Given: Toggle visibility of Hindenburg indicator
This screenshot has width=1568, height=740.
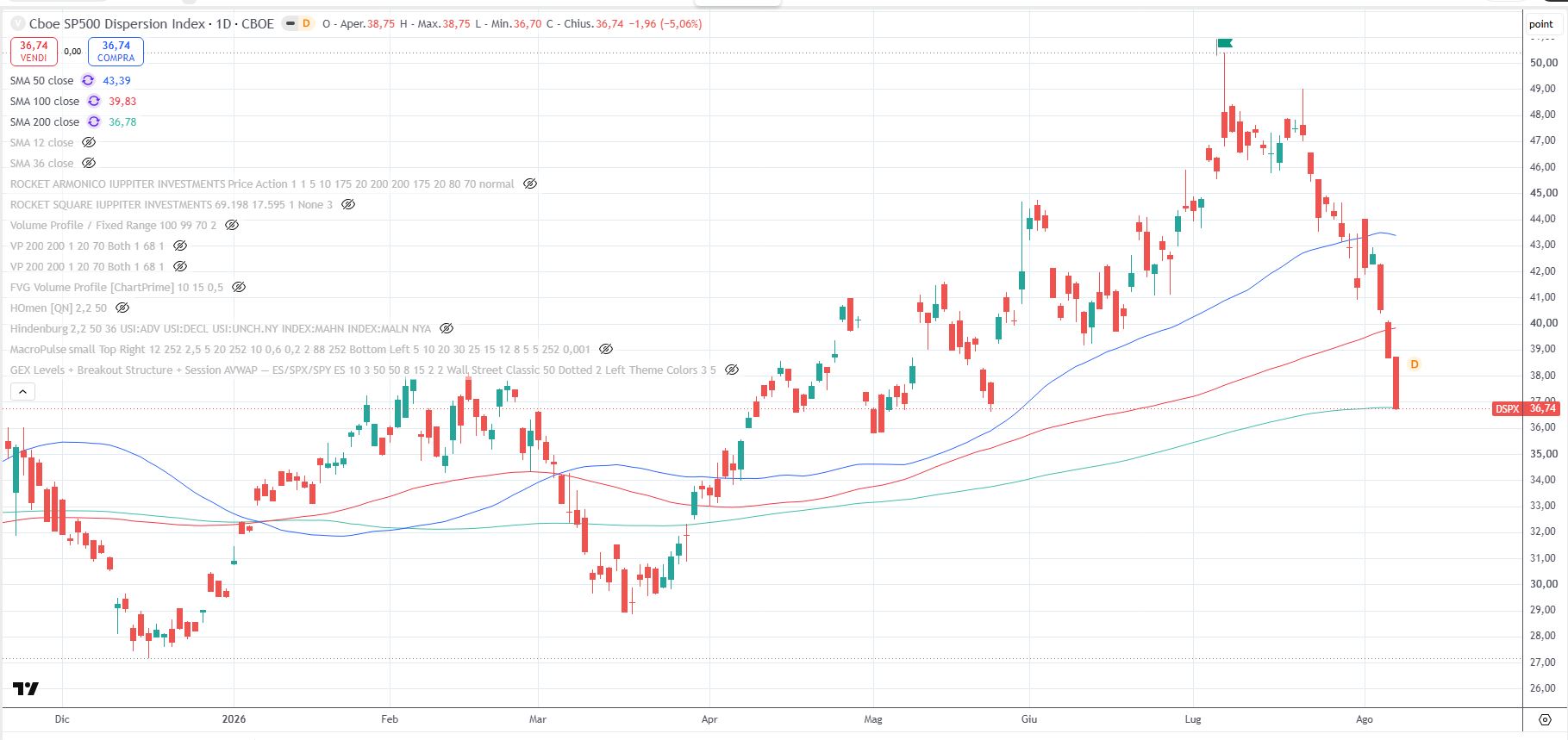Looking at the screenshot, I should (447, 328).
